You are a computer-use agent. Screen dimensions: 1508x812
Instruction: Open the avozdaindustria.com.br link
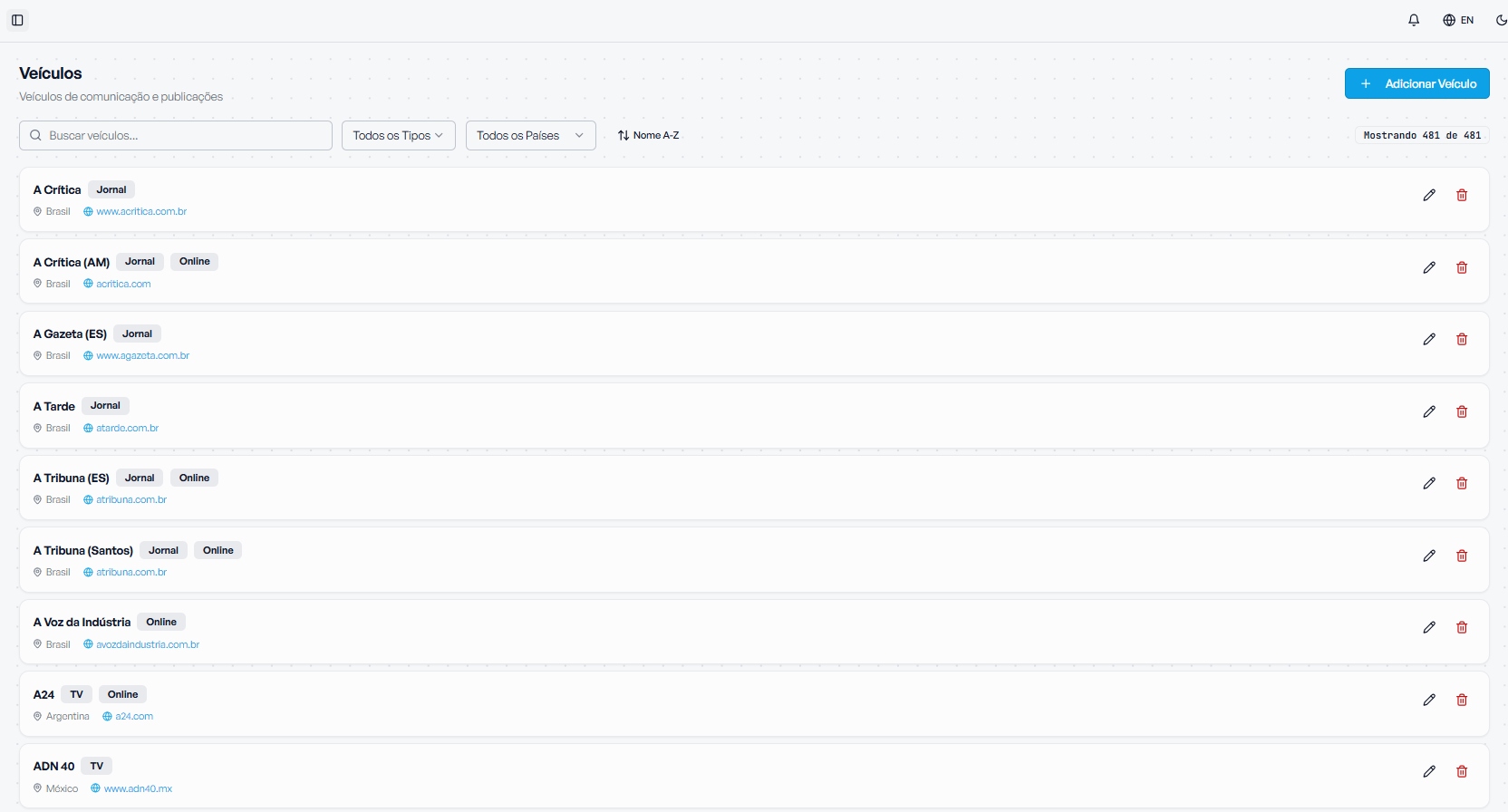click(x=148, y=644)
